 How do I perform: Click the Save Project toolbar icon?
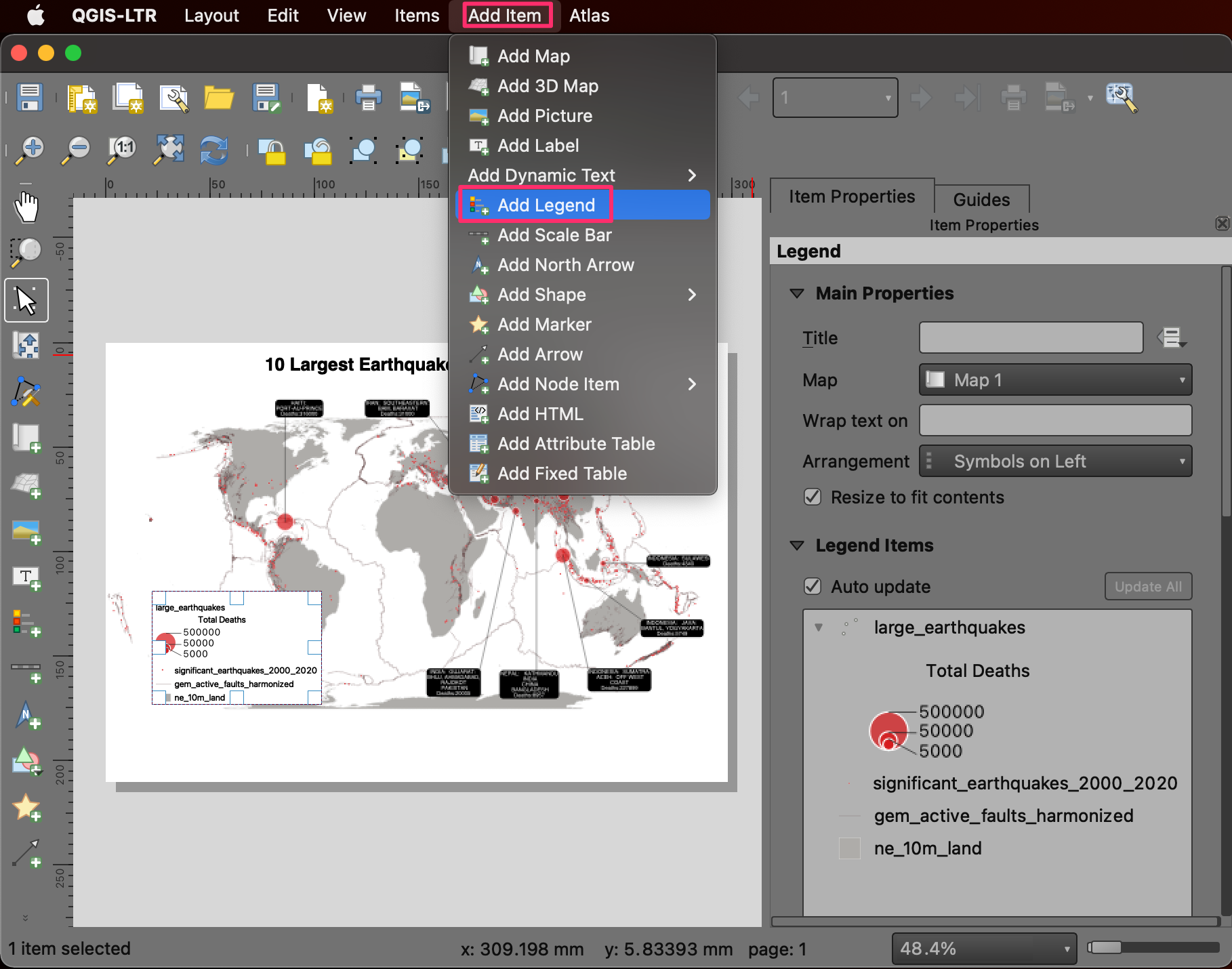(x=29, y=98)
